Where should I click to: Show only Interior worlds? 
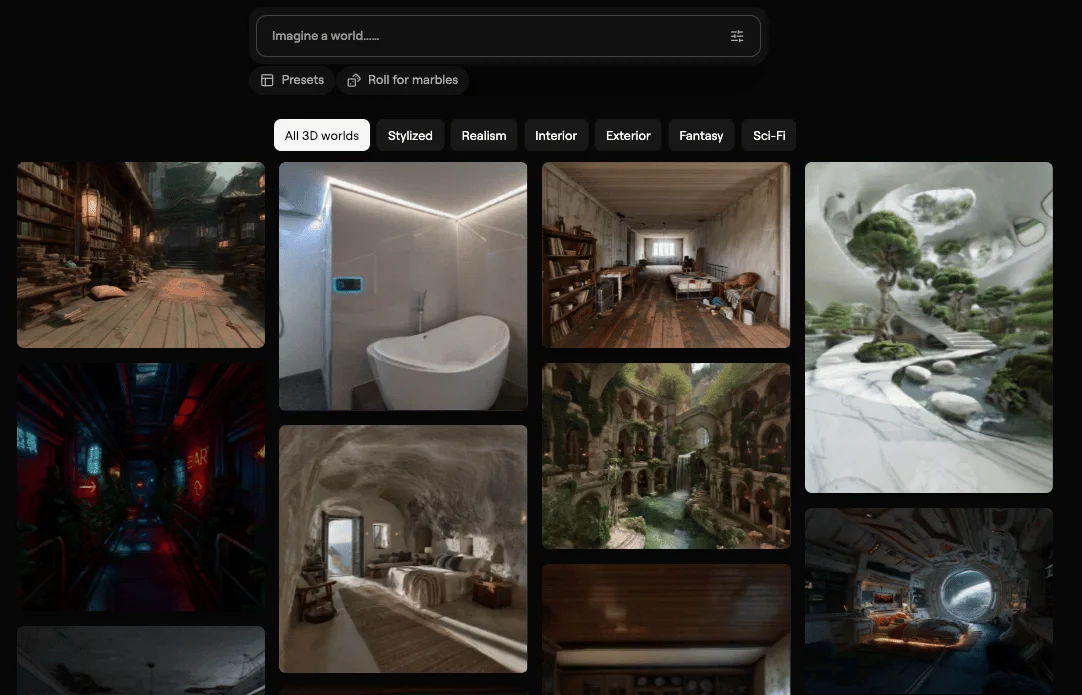(x=556, y=135)
